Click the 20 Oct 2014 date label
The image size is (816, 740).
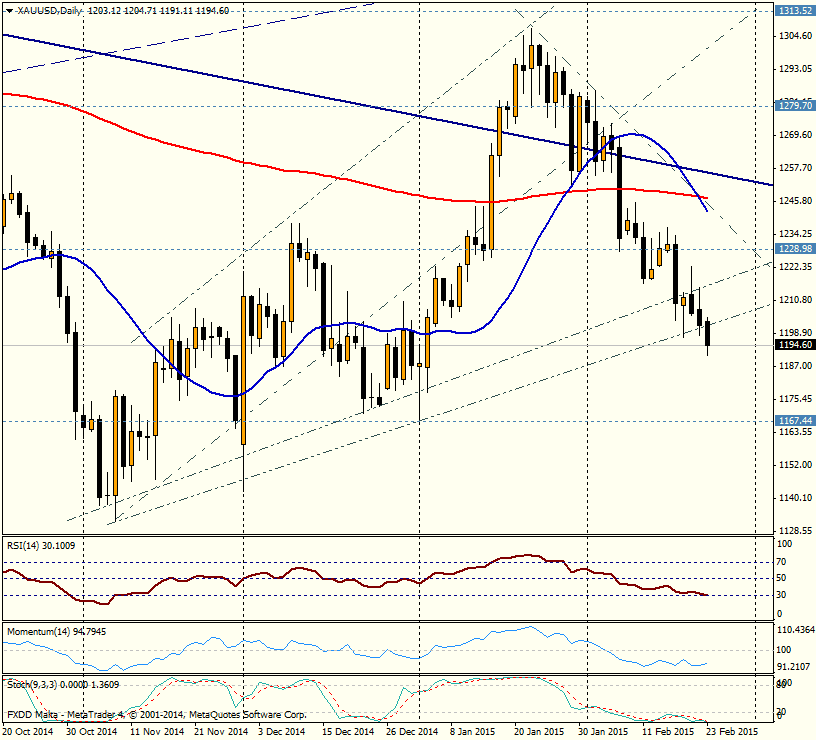coord(30,731)
